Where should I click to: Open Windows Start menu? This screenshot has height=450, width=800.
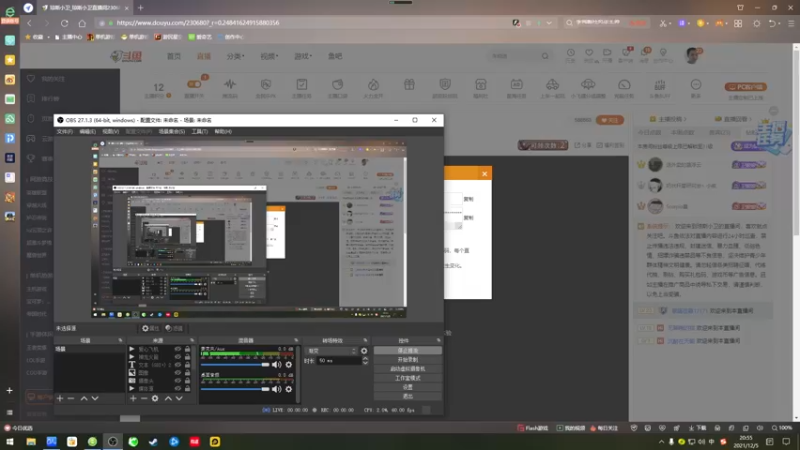pyautogui.click(x=10, y=442)
